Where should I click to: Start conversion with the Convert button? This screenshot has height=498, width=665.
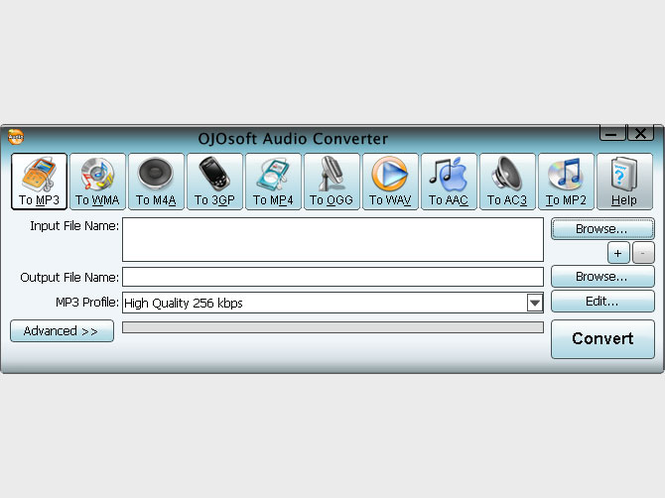602,339
